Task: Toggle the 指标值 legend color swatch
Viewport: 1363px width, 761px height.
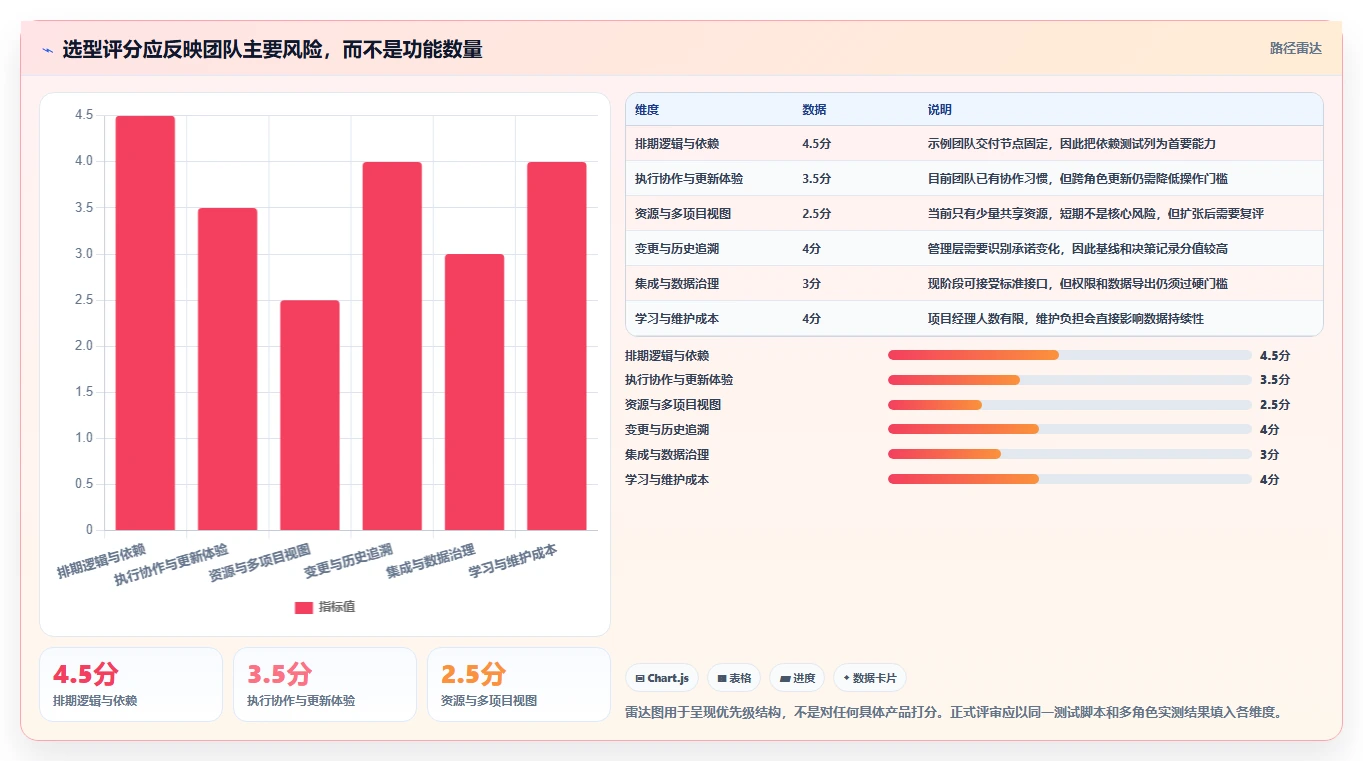Action: point(304,607)
